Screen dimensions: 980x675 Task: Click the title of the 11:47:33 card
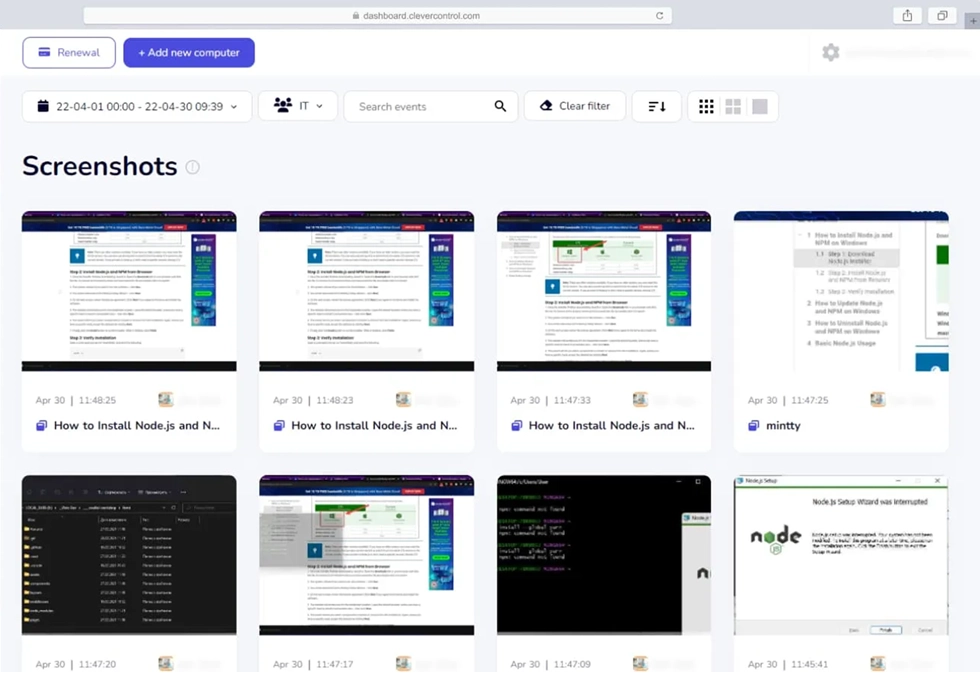tap(612, 426)
